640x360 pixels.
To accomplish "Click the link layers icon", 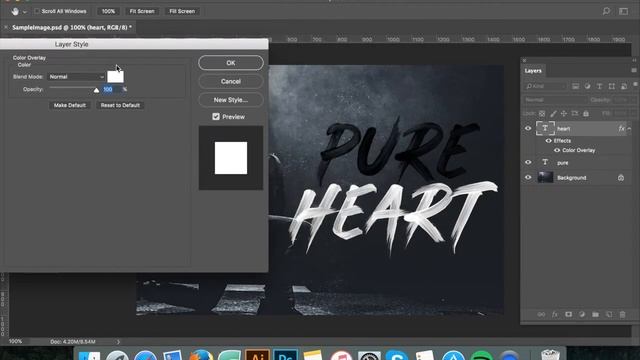I will [541, 314].
